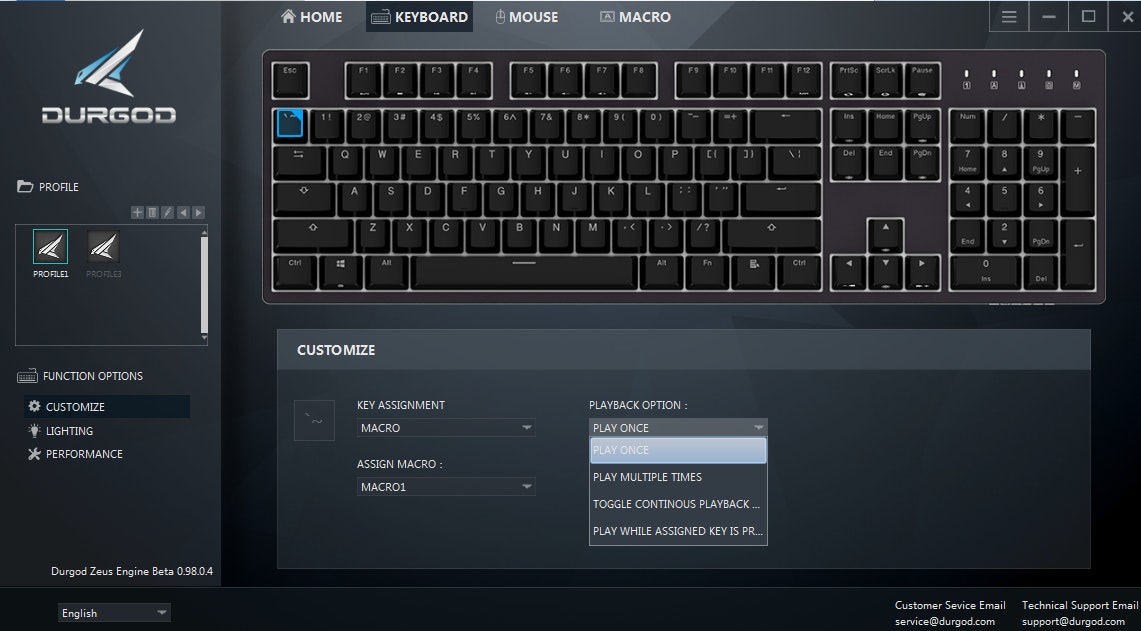Open the hamburger menu in title bar
The width and height of the screenshot is (1141, 631).
pyautogui.click(x=1009, y=17)
